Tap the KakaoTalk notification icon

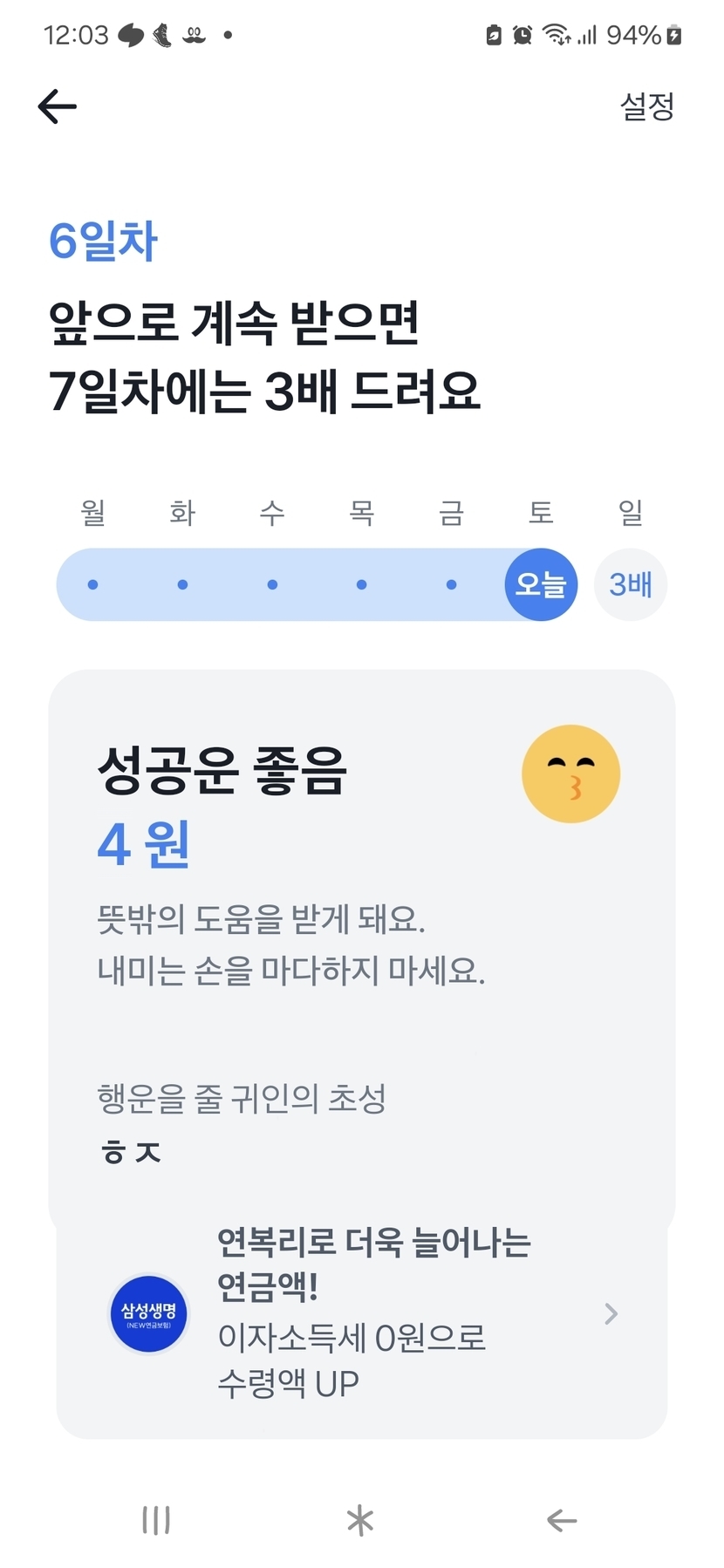131,35
